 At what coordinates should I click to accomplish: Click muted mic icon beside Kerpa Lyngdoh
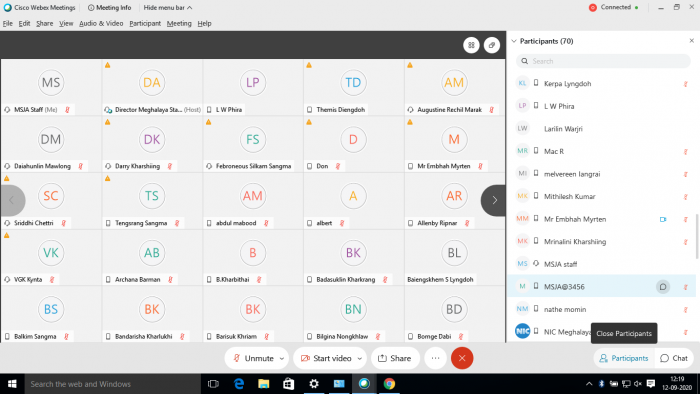click(685, 84)
